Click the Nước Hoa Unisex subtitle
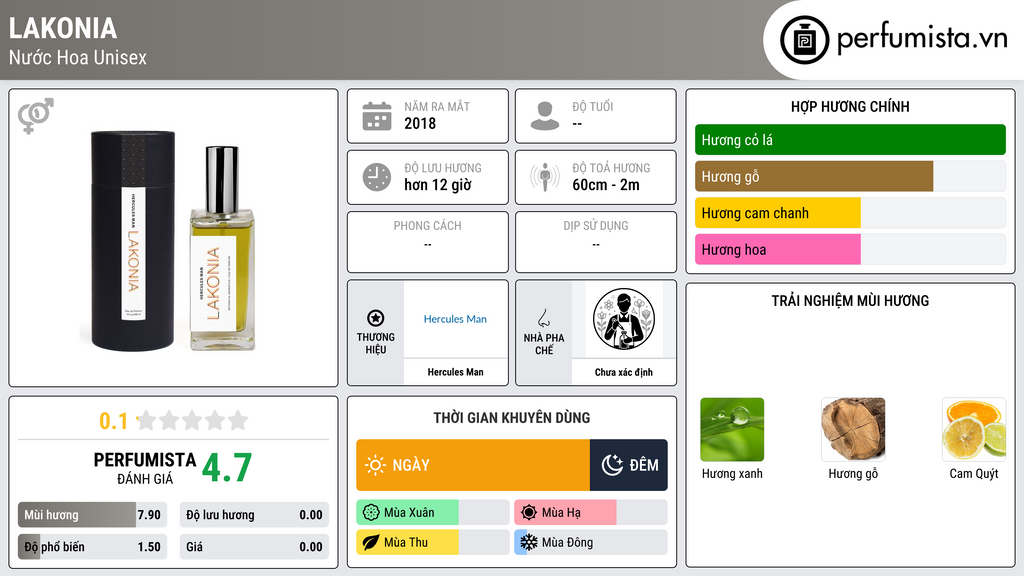Image resolution: width=1024 pixels, height=576 pixels. point(78,57)
